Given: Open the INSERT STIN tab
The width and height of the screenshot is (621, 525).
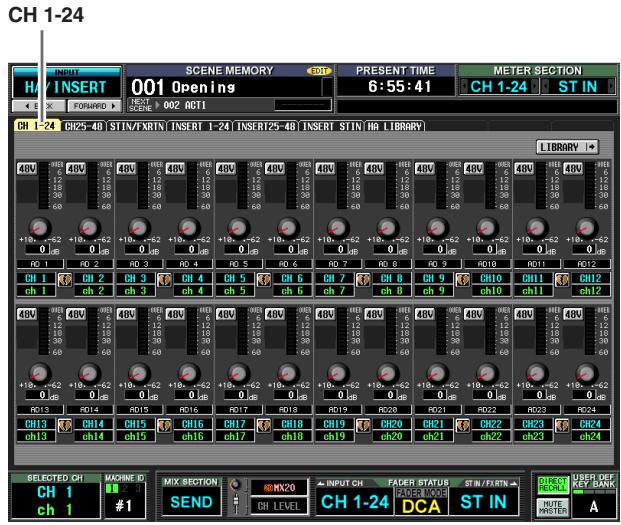Looking at the screenshot, I should (x=331, y=126).
